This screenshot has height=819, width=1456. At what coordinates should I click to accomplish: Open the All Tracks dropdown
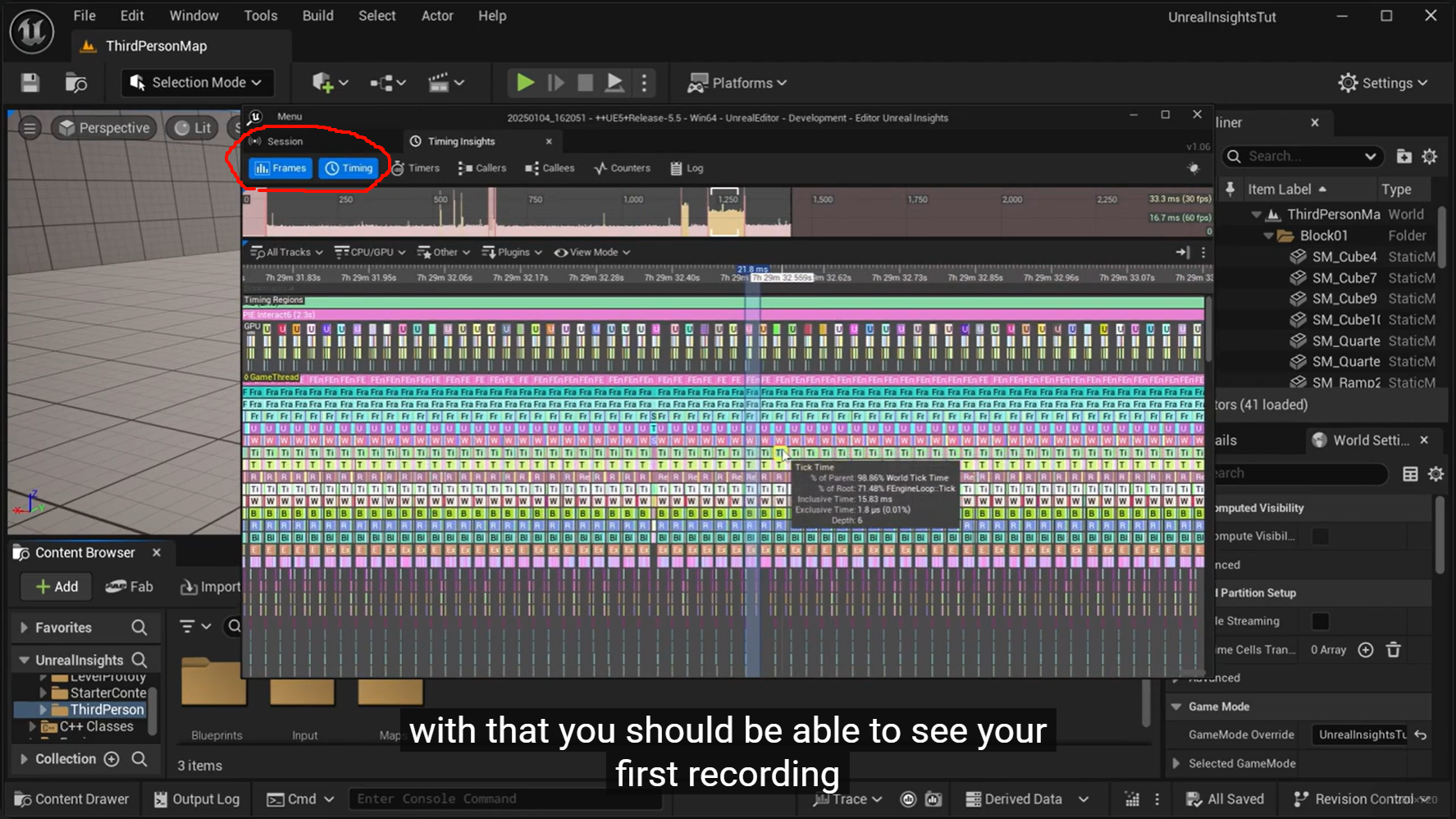point(286,253)
